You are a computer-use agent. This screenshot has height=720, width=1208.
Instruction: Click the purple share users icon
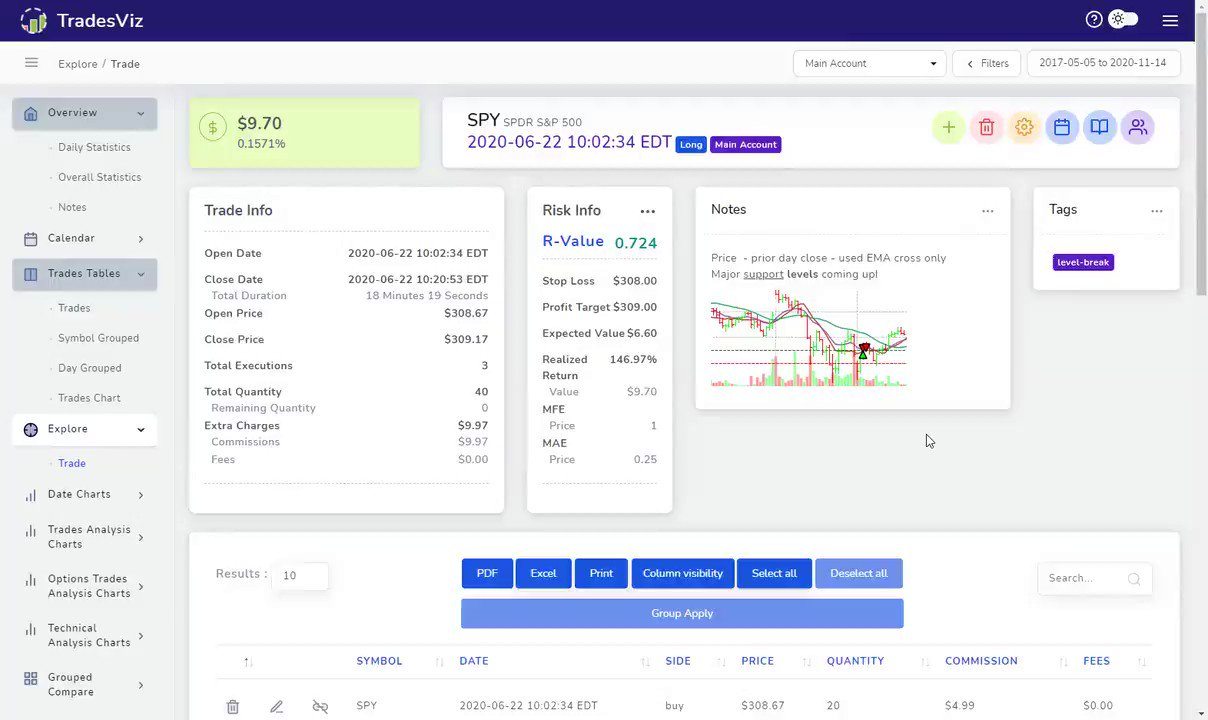point(1137,127)
